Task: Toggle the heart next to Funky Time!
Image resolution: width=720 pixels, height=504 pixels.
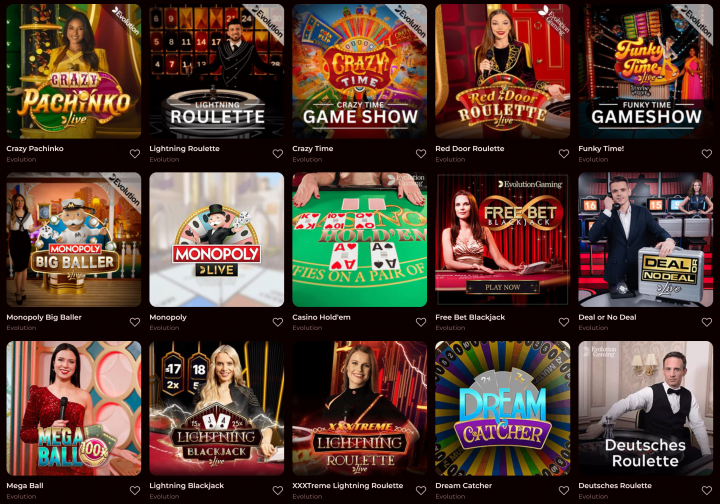Action: 707,154
